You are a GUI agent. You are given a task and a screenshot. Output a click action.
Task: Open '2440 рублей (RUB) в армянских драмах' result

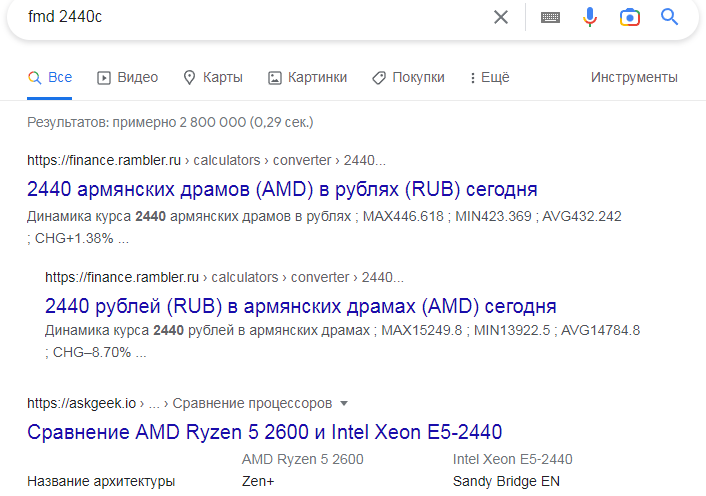pyautogui.click(x=301, y=305)
